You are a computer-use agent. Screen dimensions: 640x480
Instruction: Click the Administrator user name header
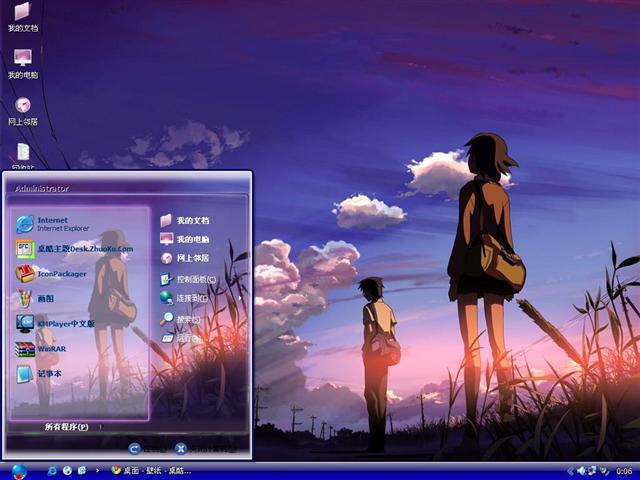pos(42,189)
